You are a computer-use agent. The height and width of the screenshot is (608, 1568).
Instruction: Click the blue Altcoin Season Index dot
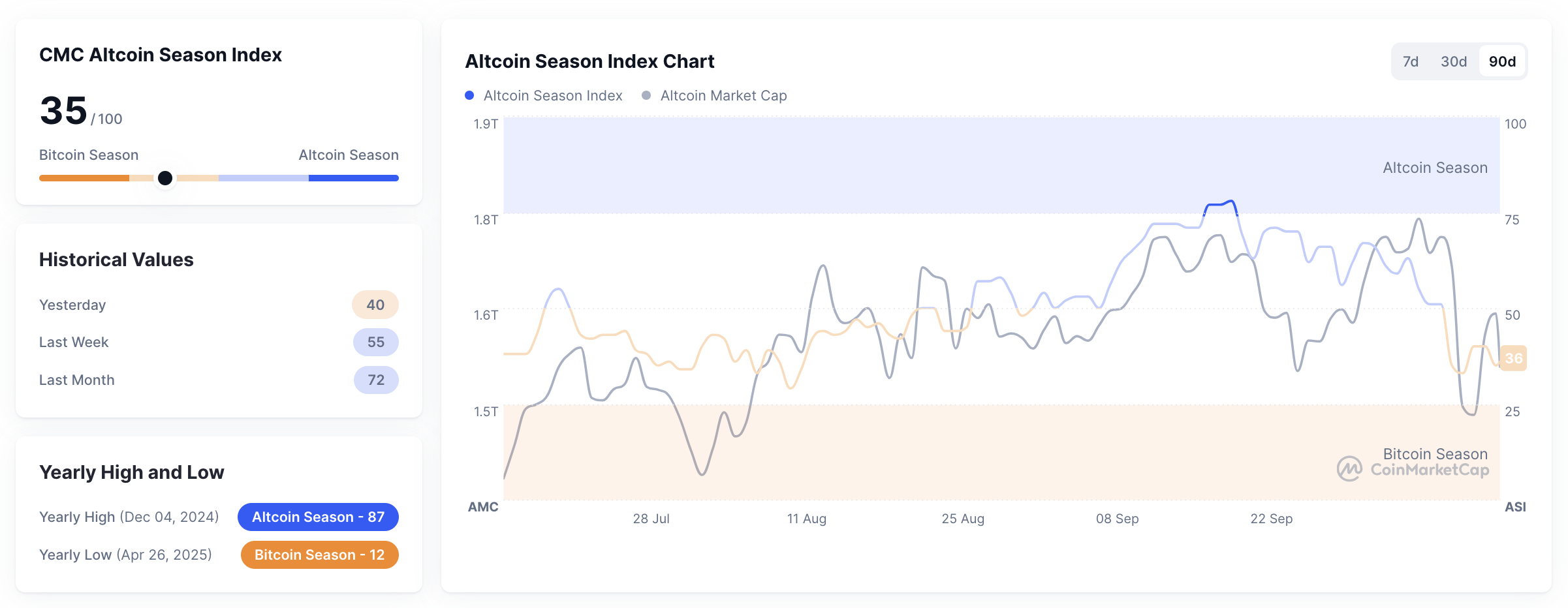point(469,96)
